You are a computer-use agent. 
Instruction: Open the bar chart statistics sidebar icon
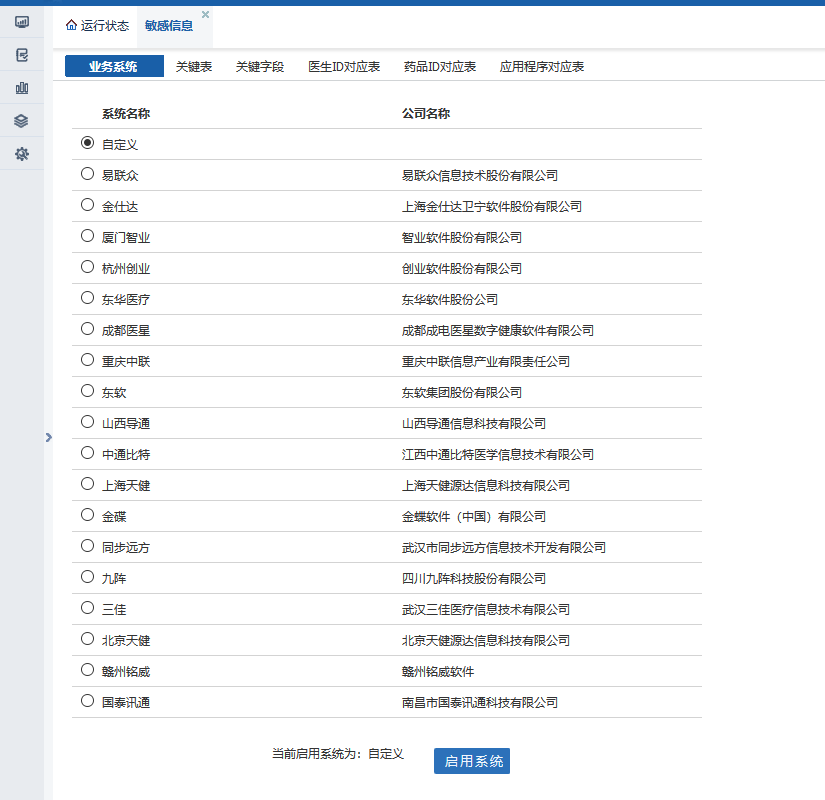click(x=22, y=88)
